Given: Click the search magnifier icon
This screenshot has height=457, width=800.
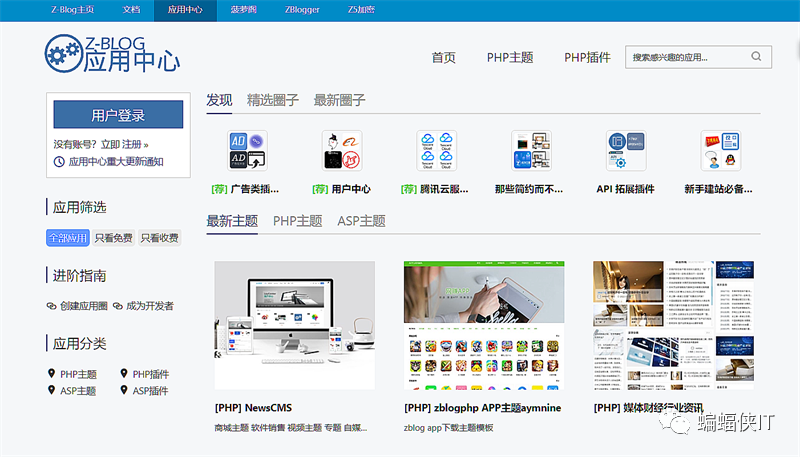Looking at the screenshot, I should [756, 57].
